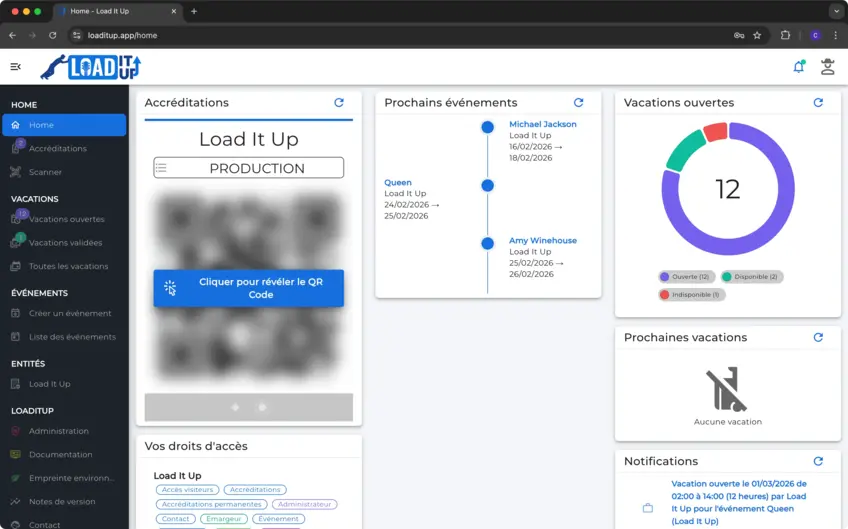Click the reveal QR code button
The width and height of the screenshot is (848, 529).
pos(248,288)
